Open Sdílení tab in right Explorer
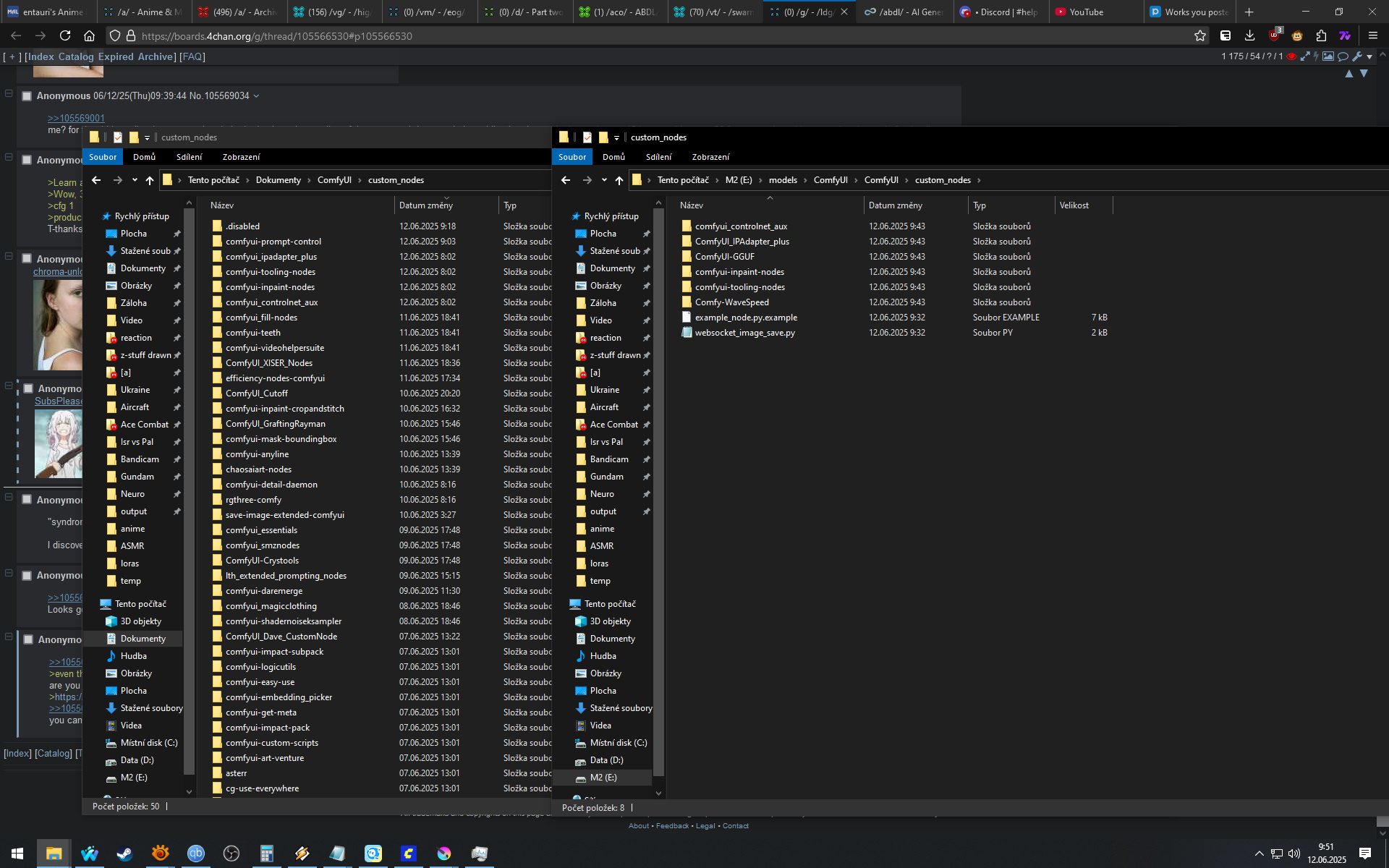This screenshot has width=1389, height=868. pyautogui.click(x=658, y=157)
